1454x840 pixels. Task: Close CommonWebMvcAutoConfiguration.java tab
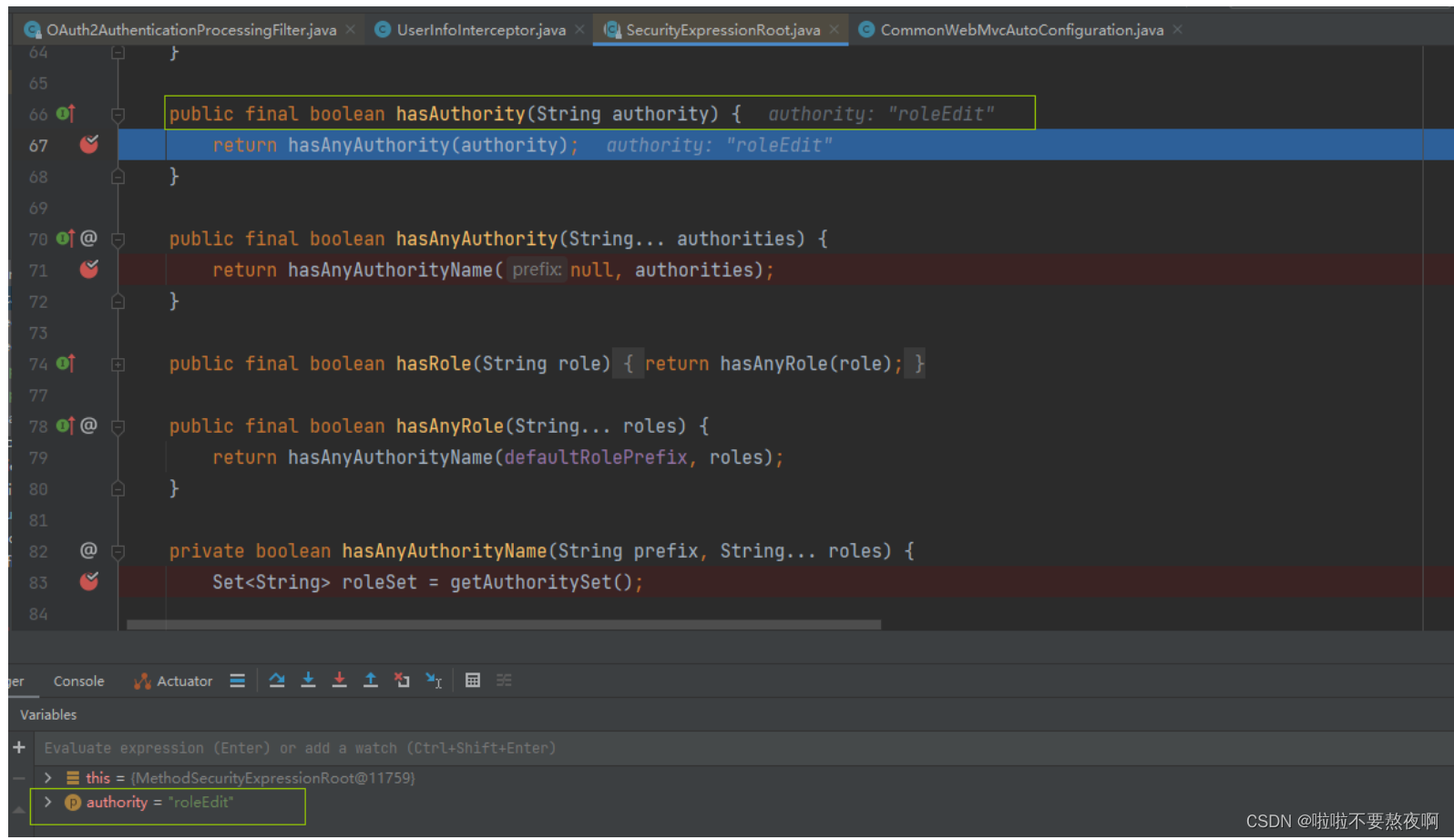click(1177, 30)
